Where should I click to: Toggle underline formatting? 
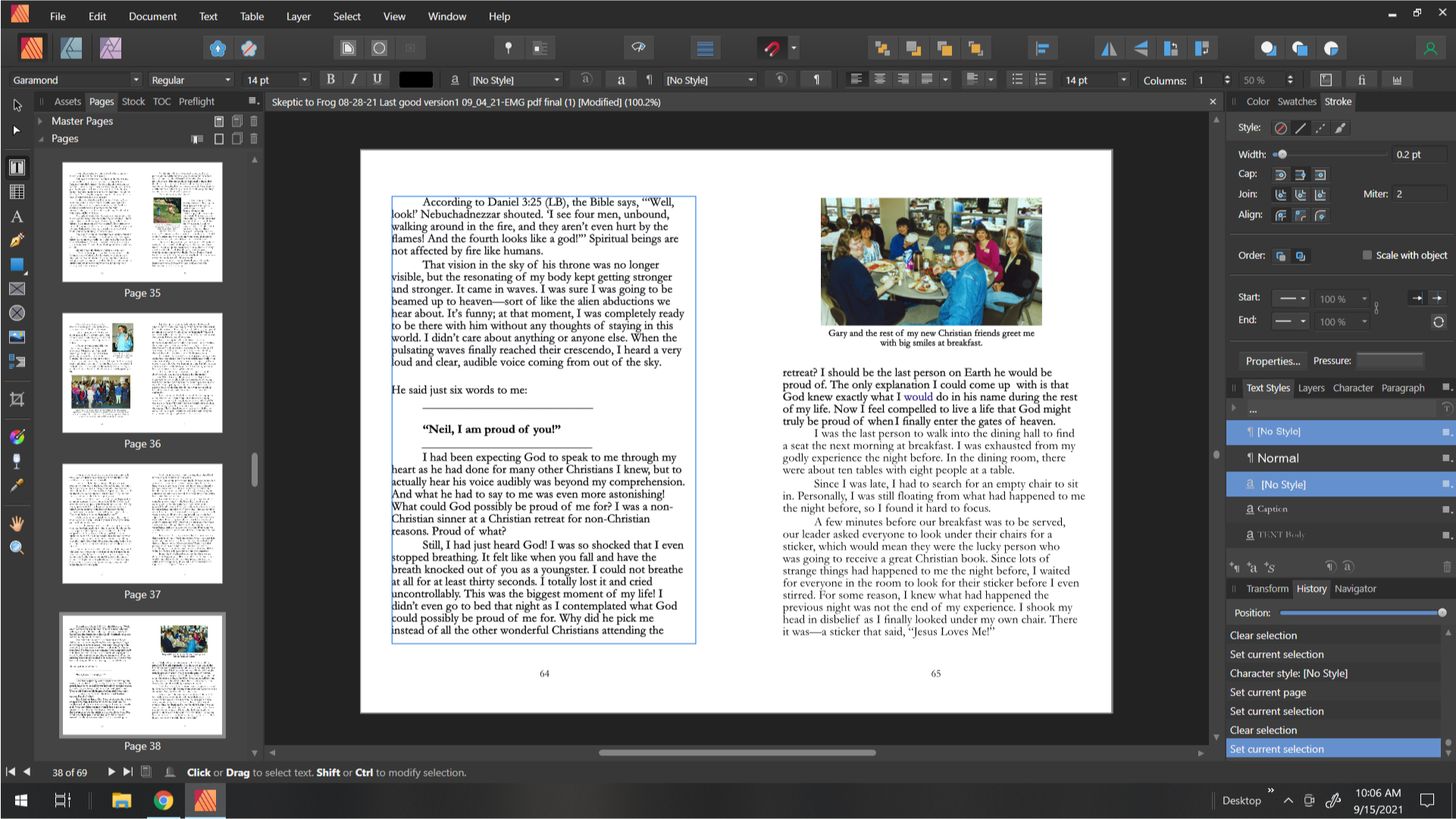pos(377,79)
